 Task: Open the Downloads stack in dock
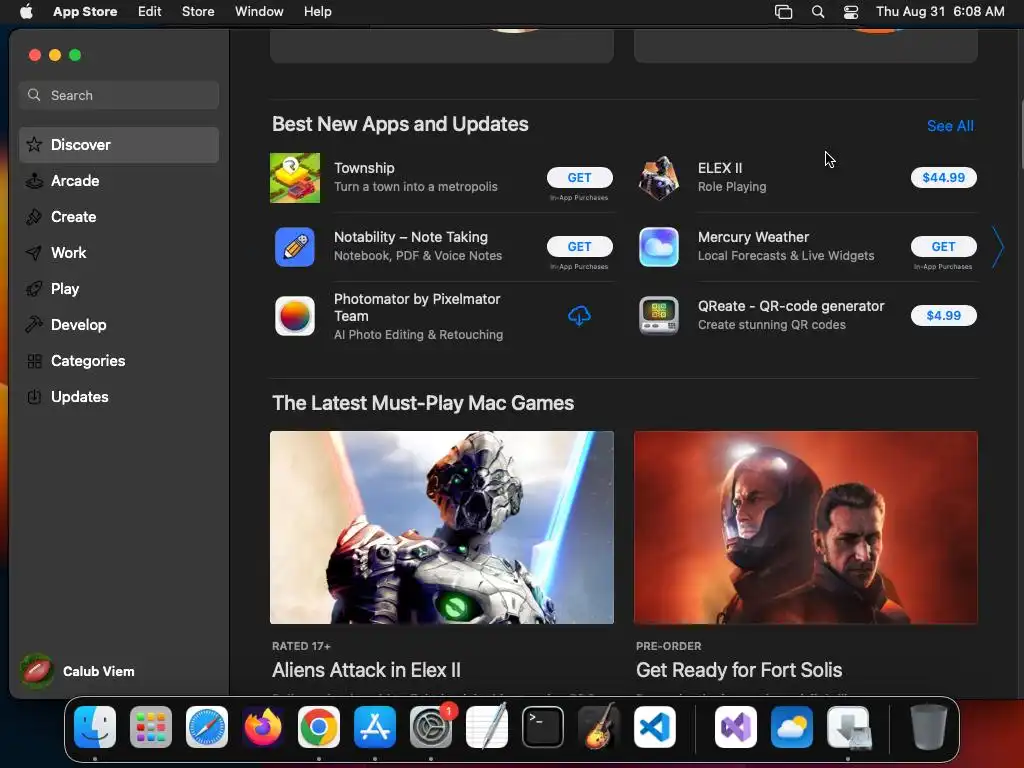click(848, 727)
